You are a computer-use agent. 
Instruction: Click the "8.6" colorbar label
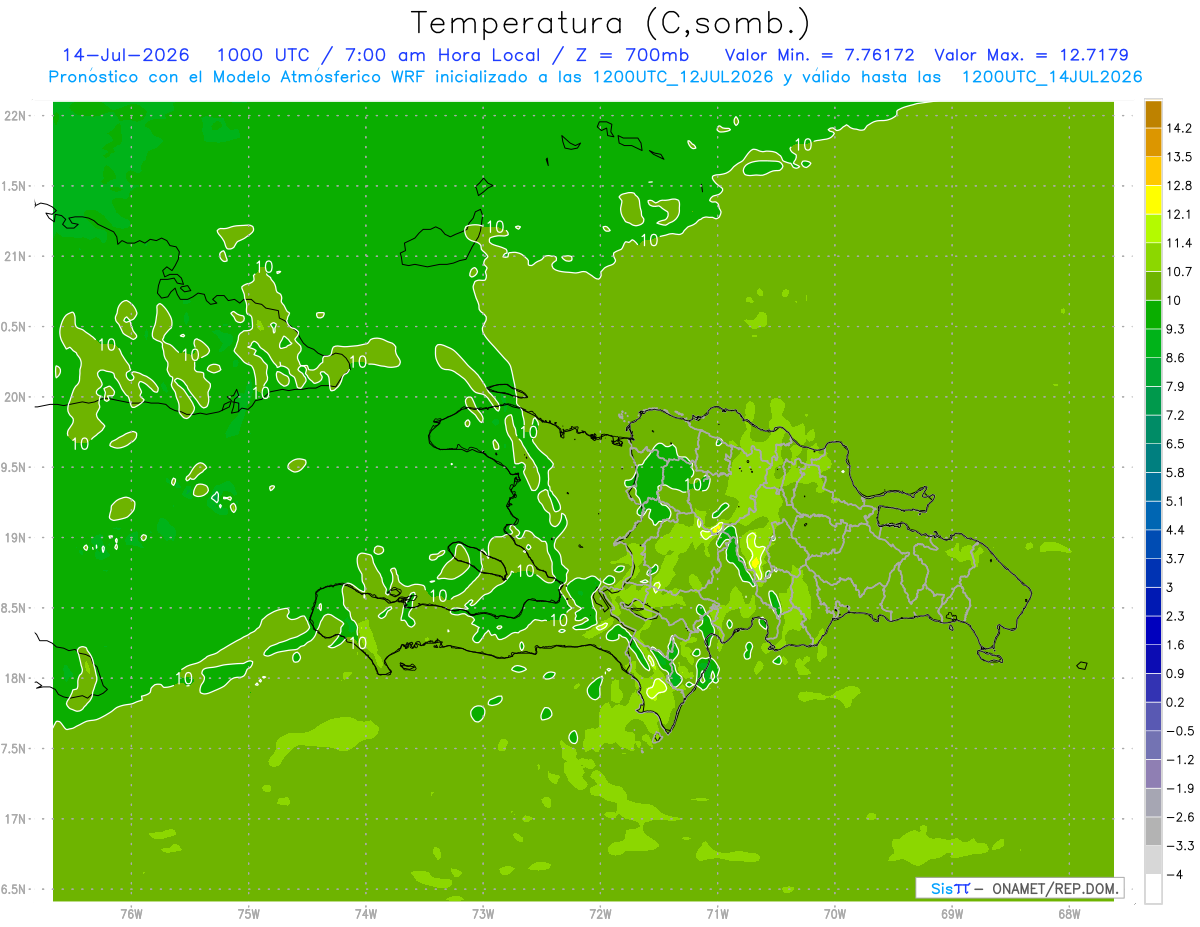(x=1176, y=358)
